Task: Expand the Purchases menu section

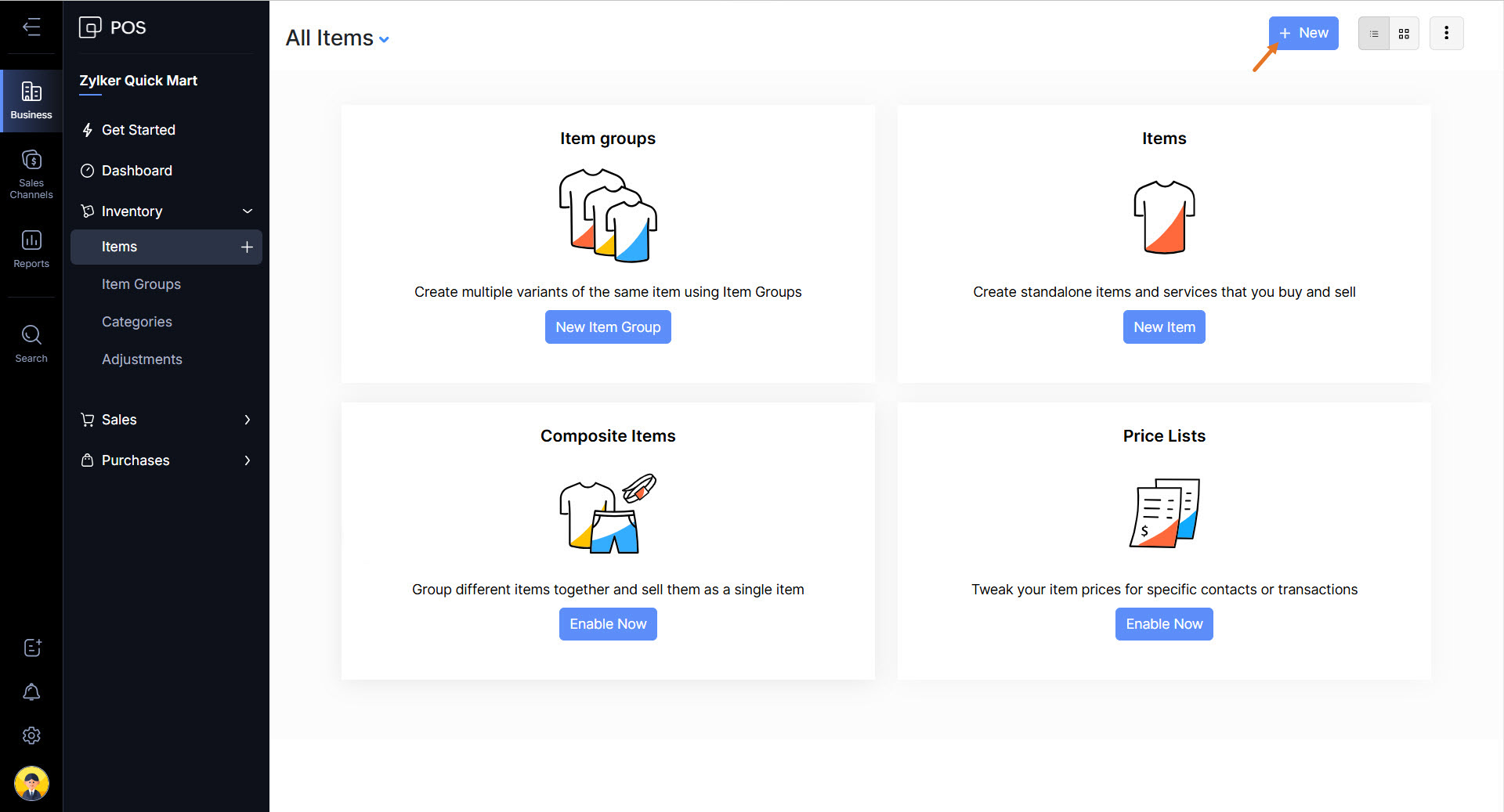Action: (x=248, y=460)
